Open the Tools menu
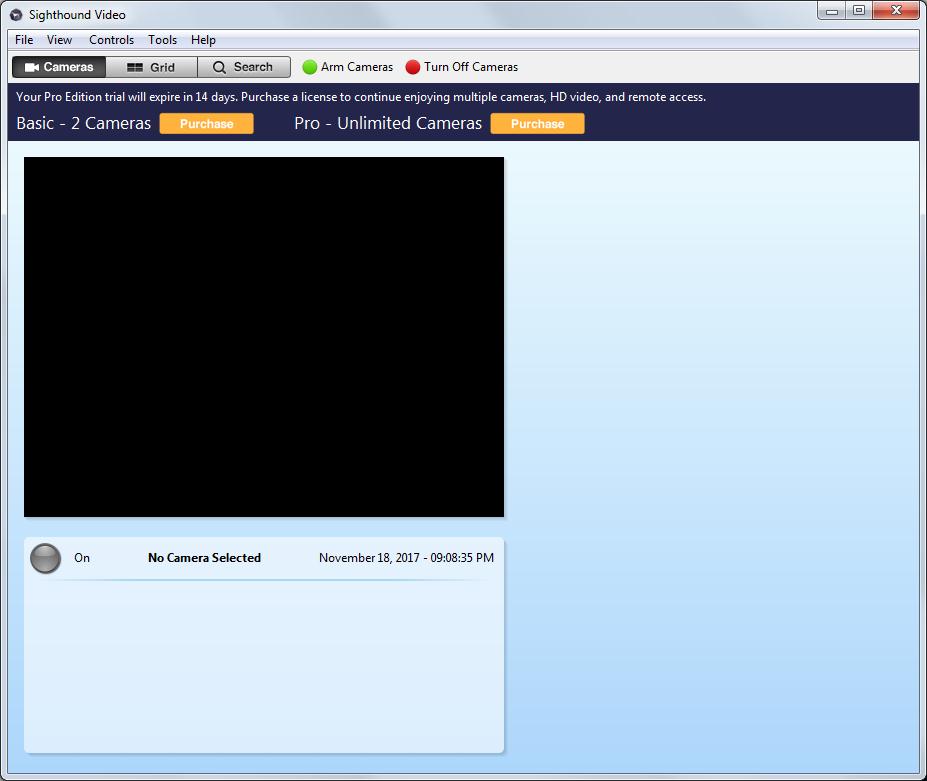This screenshot has width=927, height=781. (x=162, y=40)
